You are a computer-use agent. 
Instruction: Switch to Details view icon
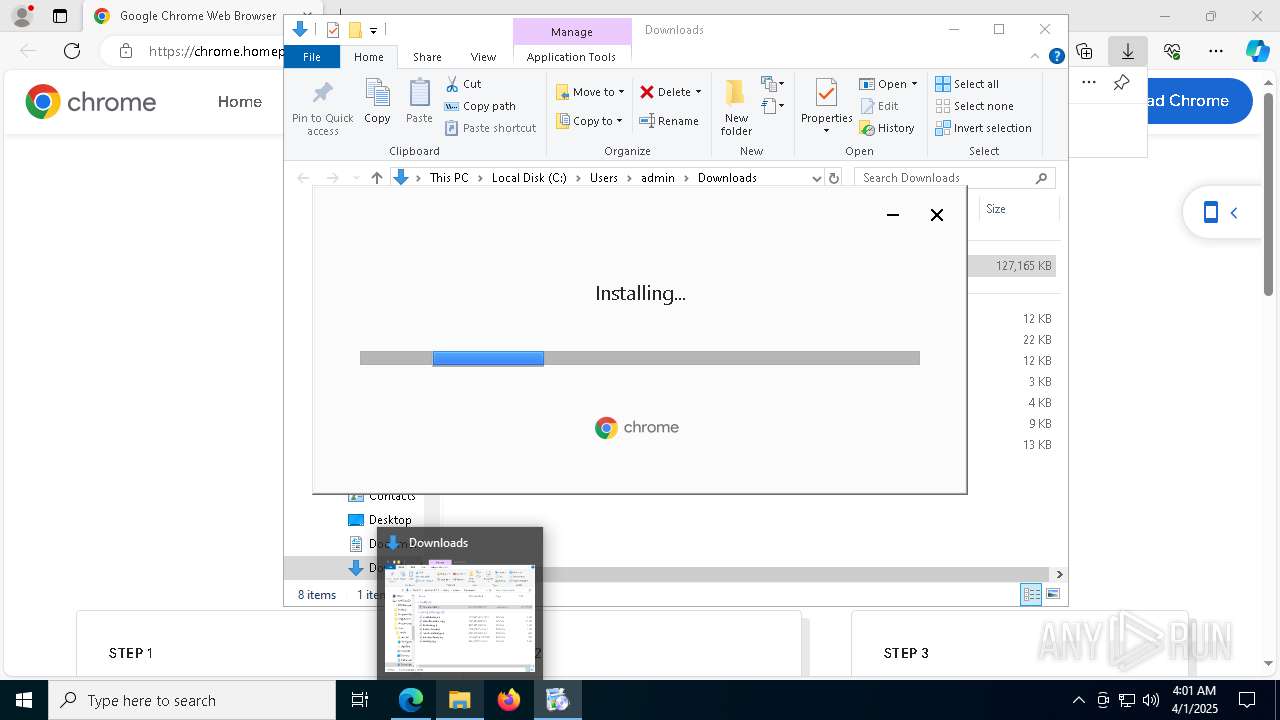pos(1031,595)
